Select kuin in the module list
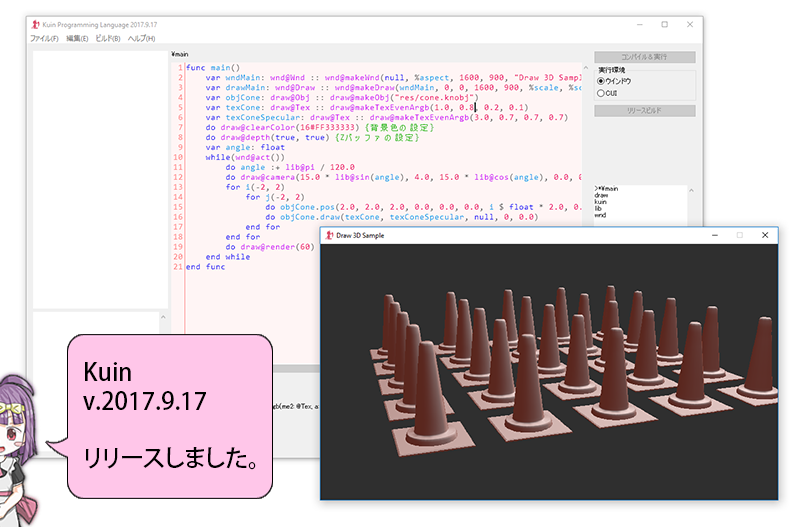This screenshot has height=527, width=800. click(x=601, y=202)
